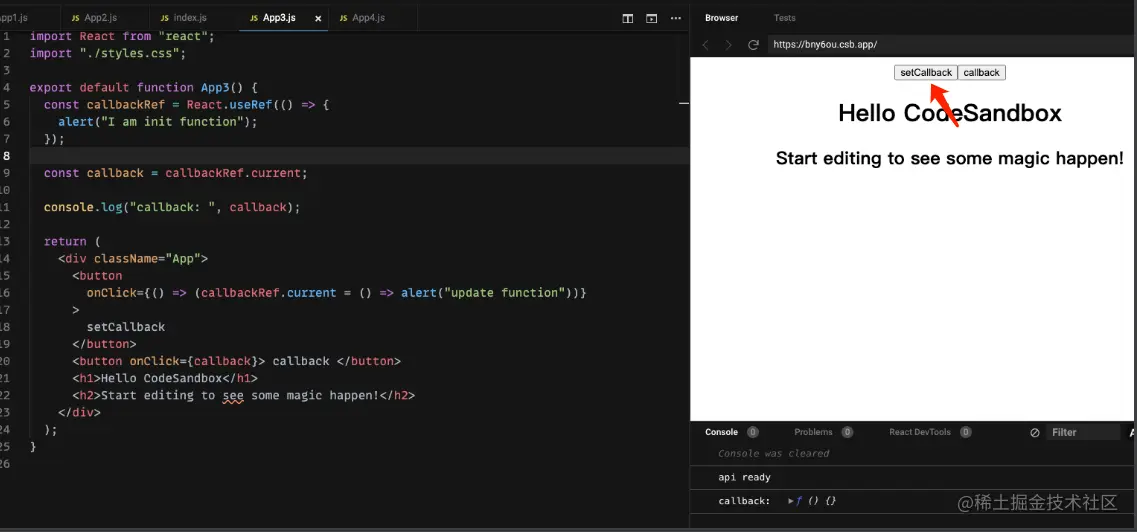Click the underlined word 'see' in line 22
The width and height of the screenshot is (1137, 532).
point(233,396)
